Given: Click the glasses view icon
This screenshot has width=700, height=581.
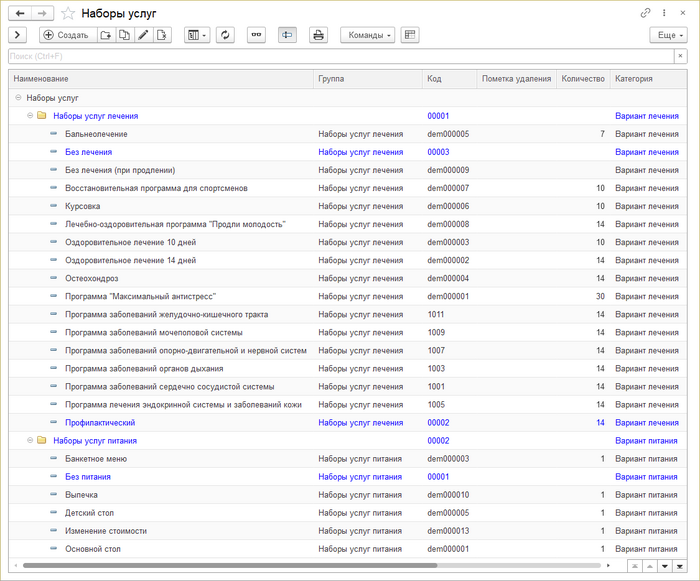Looking at the screenshot, I should [256, 35].
